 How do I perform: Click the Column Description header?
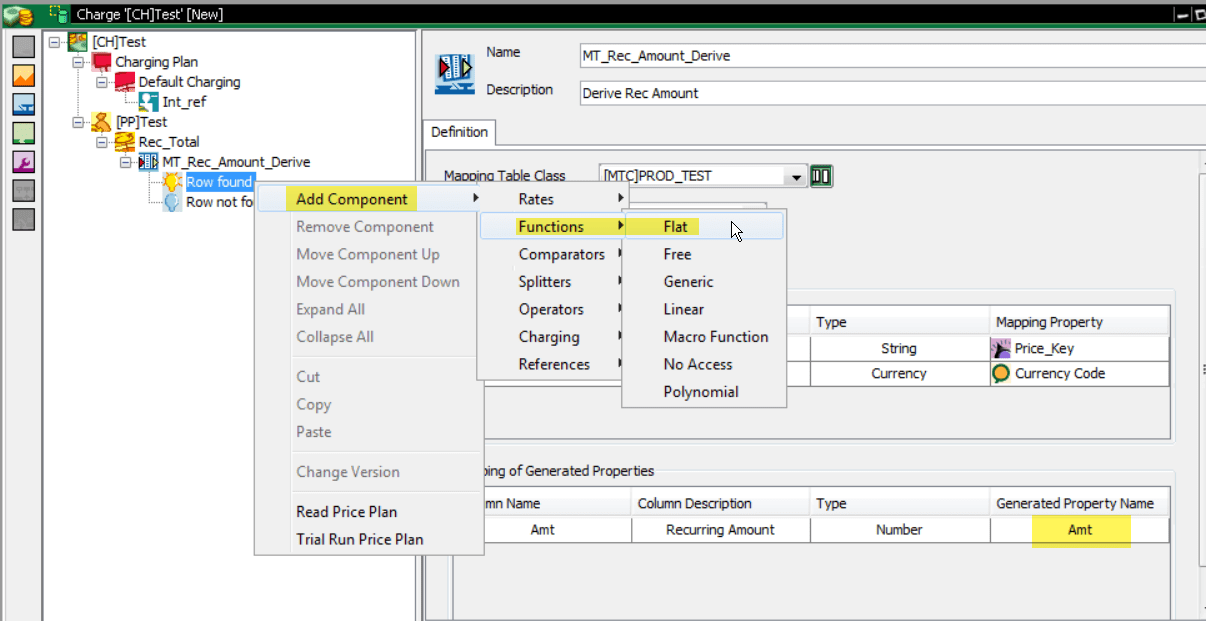[720, 504]
